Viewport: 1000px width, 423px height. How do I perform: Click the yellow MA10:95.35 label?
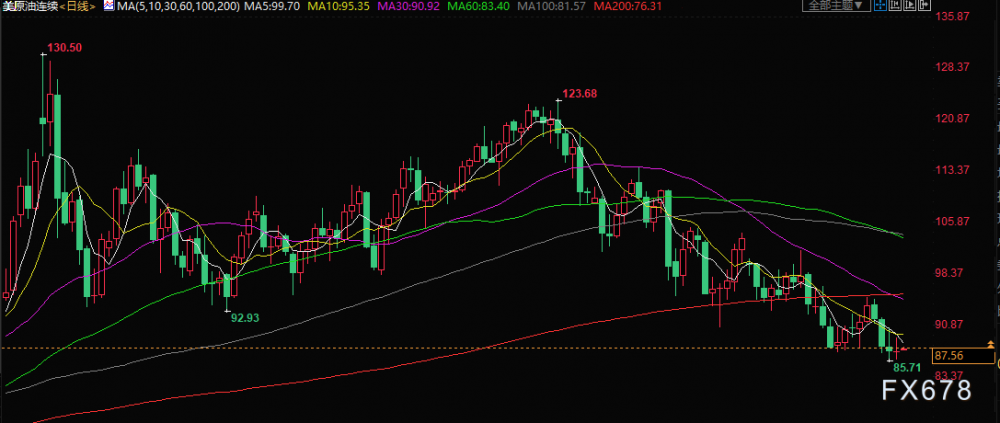339,6
